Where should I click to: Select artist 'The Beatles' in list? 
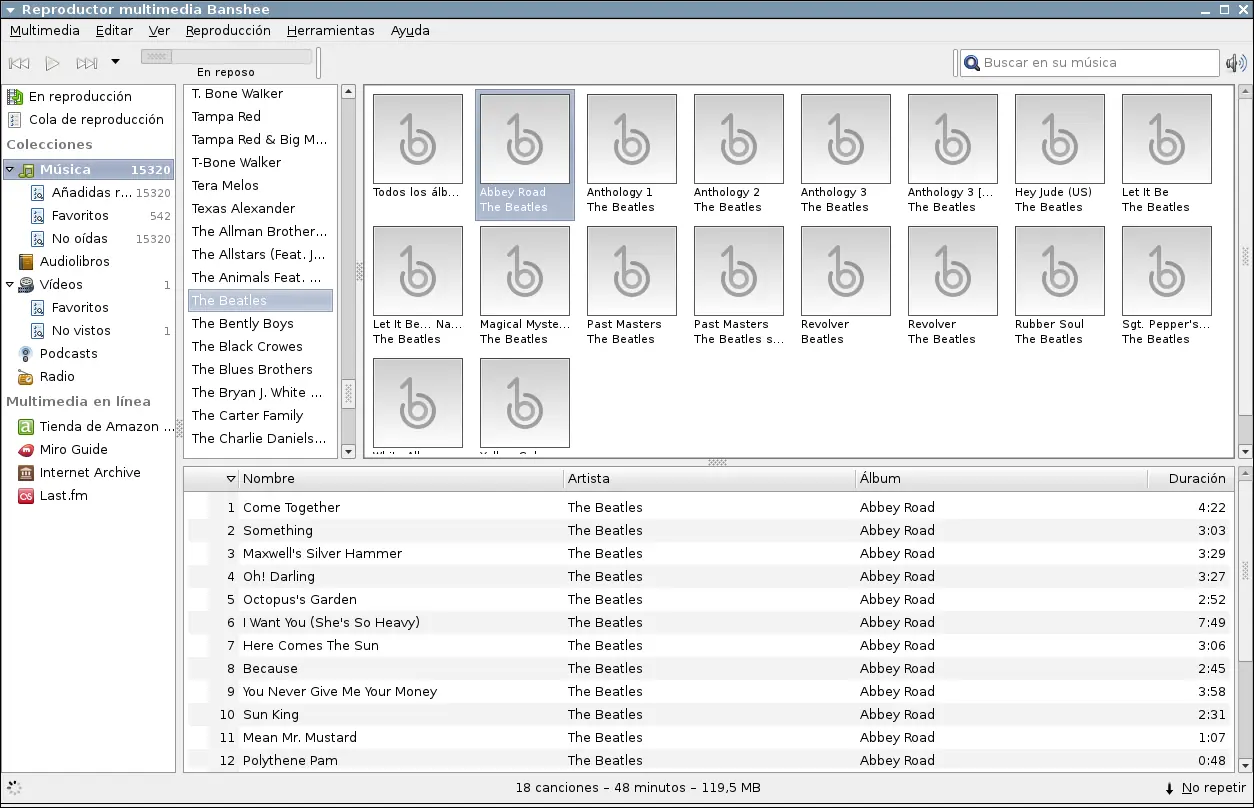260,301
